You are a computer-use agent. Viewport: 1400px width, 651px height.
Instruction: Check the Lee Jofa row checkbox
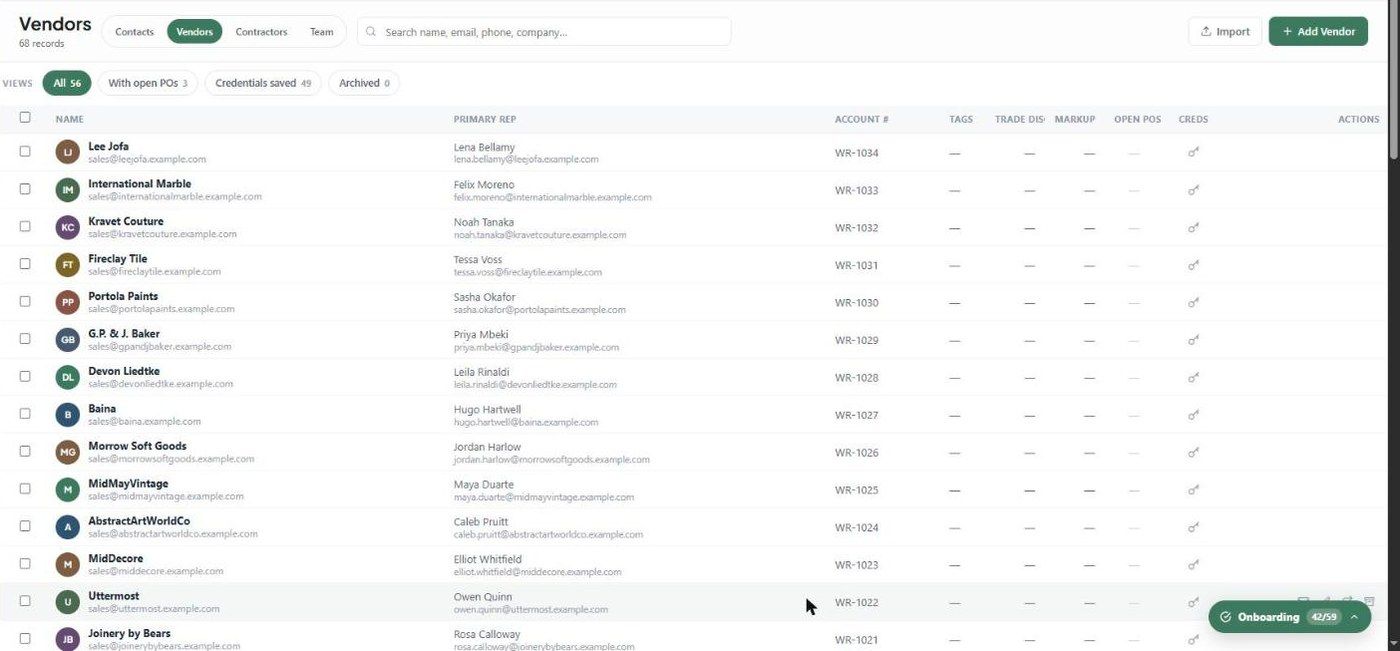(25, 151)
